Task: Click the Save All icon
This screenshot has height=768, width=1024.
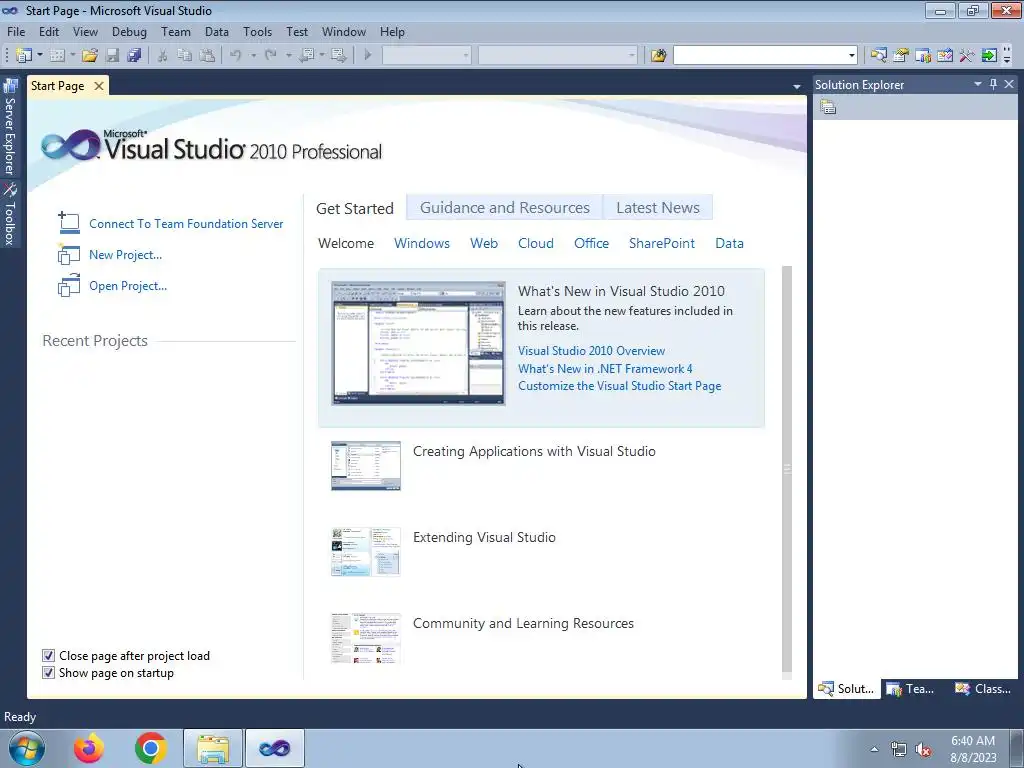Action: (x=135, y=56)
